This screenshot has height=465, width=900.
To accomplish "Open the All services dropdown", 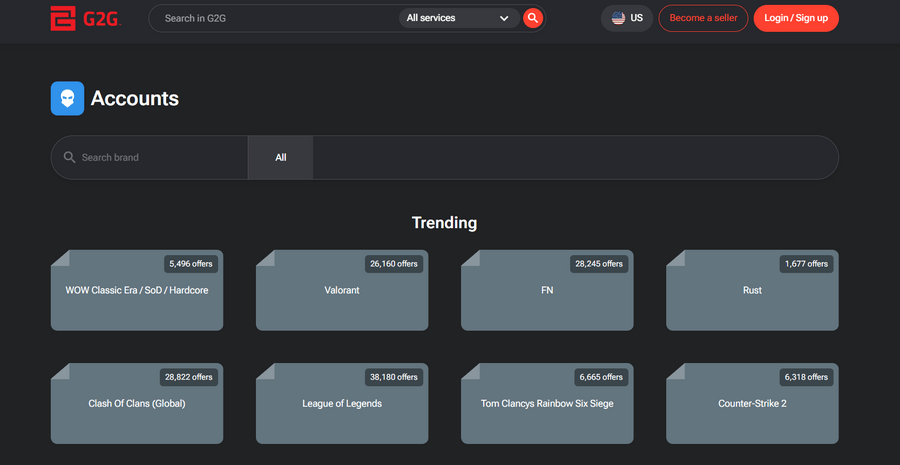I will point(459,18).
